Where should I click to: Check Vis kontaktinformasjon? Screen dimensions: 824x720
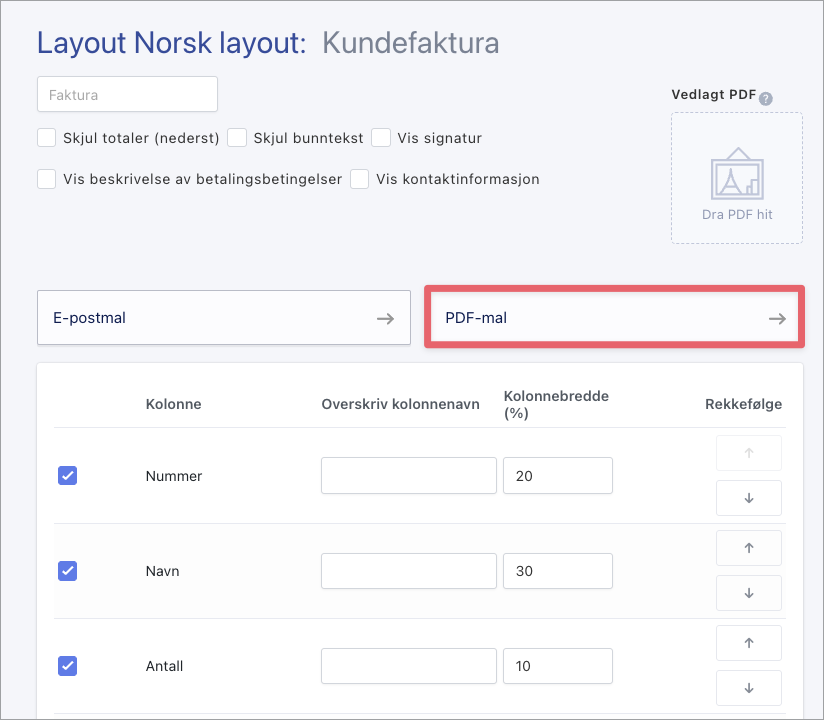pos(359,179)
